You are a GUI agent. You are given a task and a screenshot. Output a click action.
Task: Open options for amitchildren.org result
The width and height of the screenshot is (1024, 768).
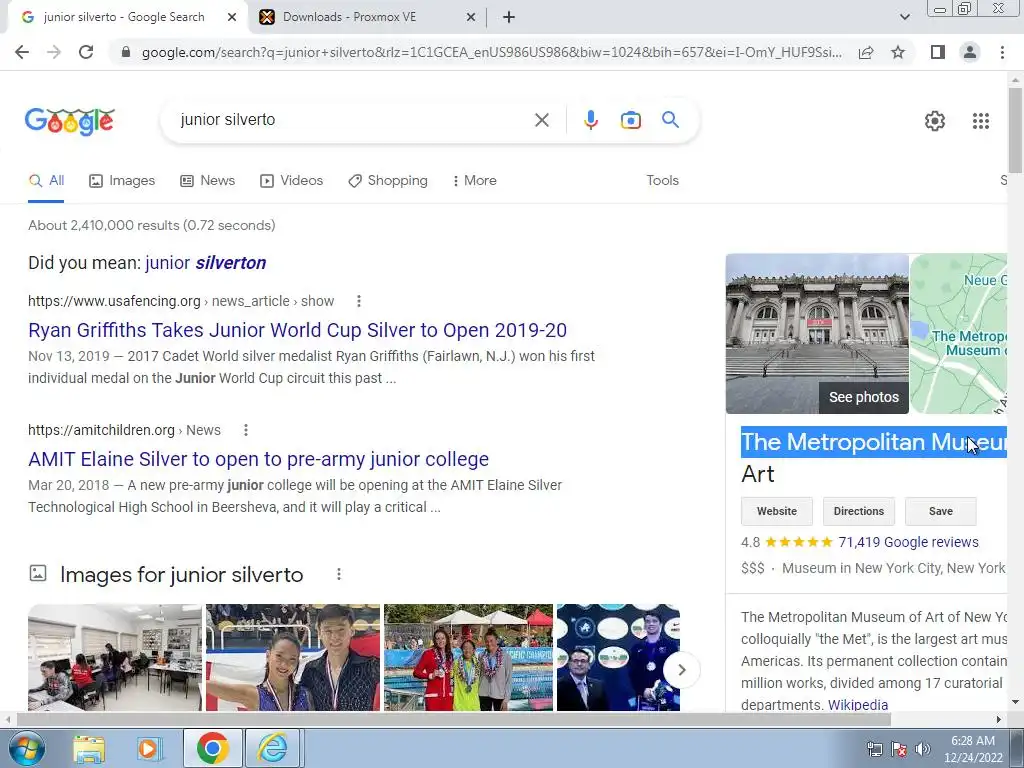point(246,430)
